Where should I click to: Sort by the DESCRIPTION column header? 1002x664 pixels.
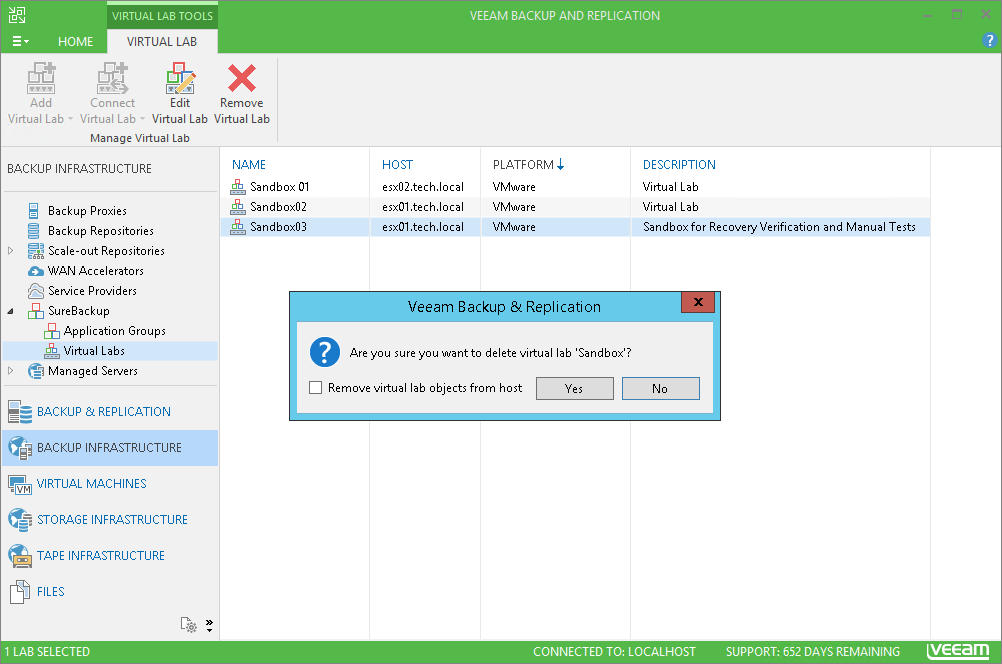[x=679, y=165]
